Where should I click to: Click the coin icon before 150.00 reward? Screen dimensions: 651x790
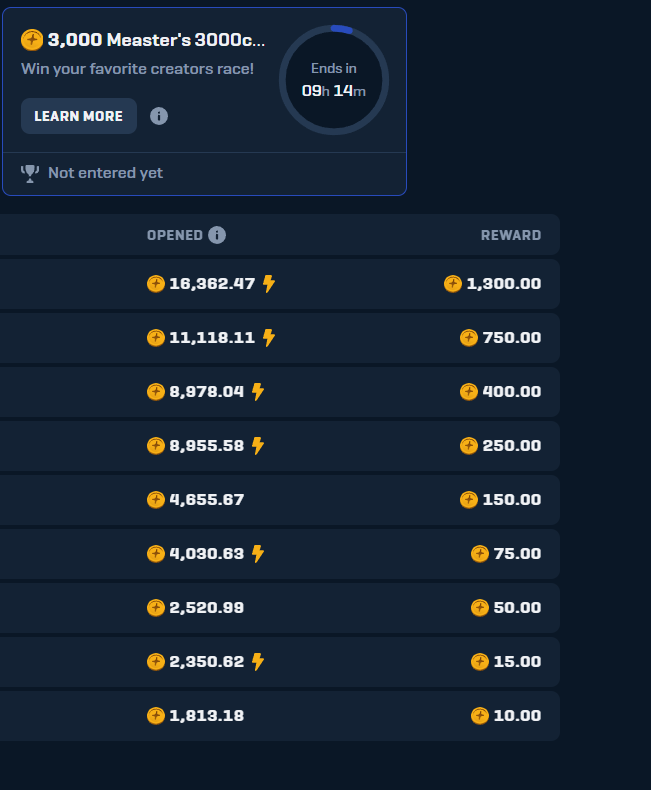pyautogui.click(x=469, y=499)
